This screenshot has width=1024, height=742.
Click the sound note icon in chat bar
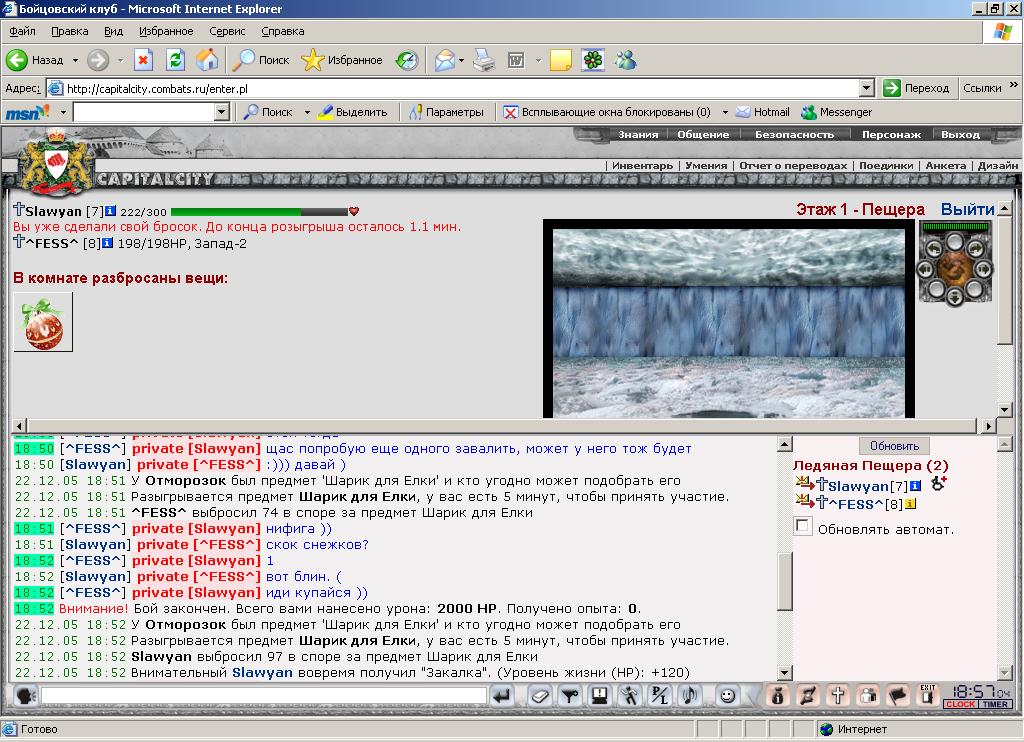pyautogui.click(x=690, y=696)
